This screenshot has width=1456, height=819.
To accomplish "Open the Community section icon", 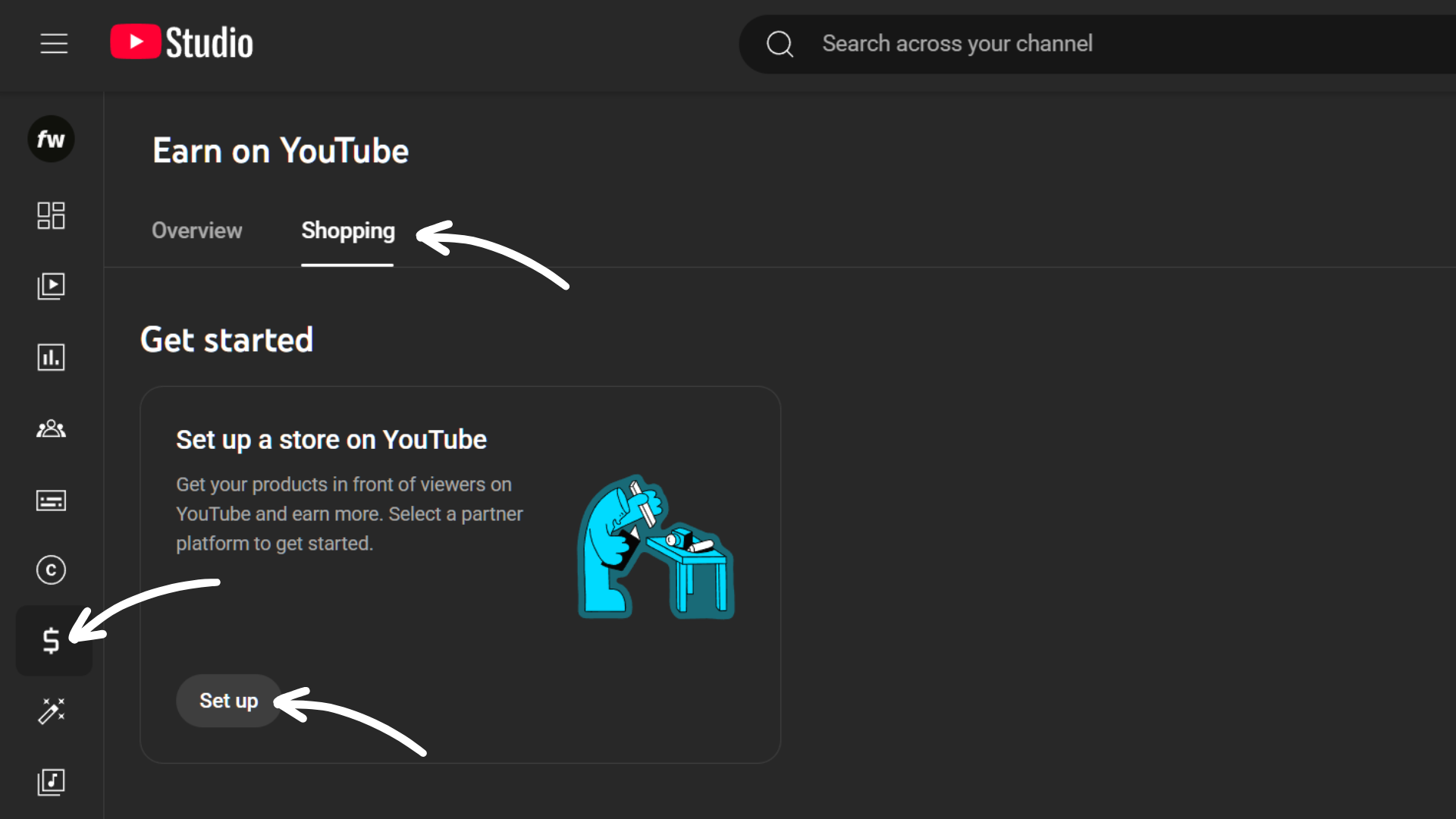I will [x=51, y=428].
